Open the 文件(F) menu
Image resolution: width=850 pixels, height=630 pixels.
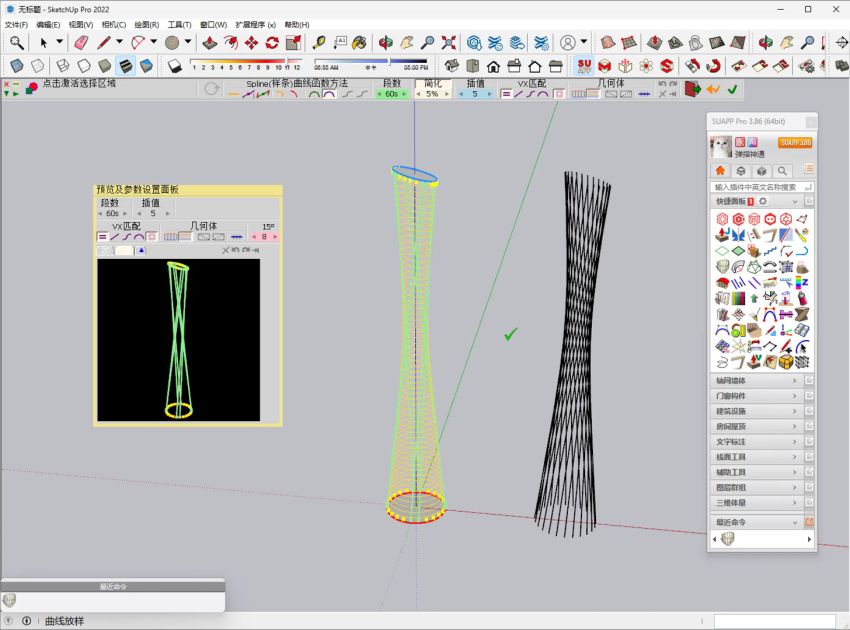tap(16, 25)
